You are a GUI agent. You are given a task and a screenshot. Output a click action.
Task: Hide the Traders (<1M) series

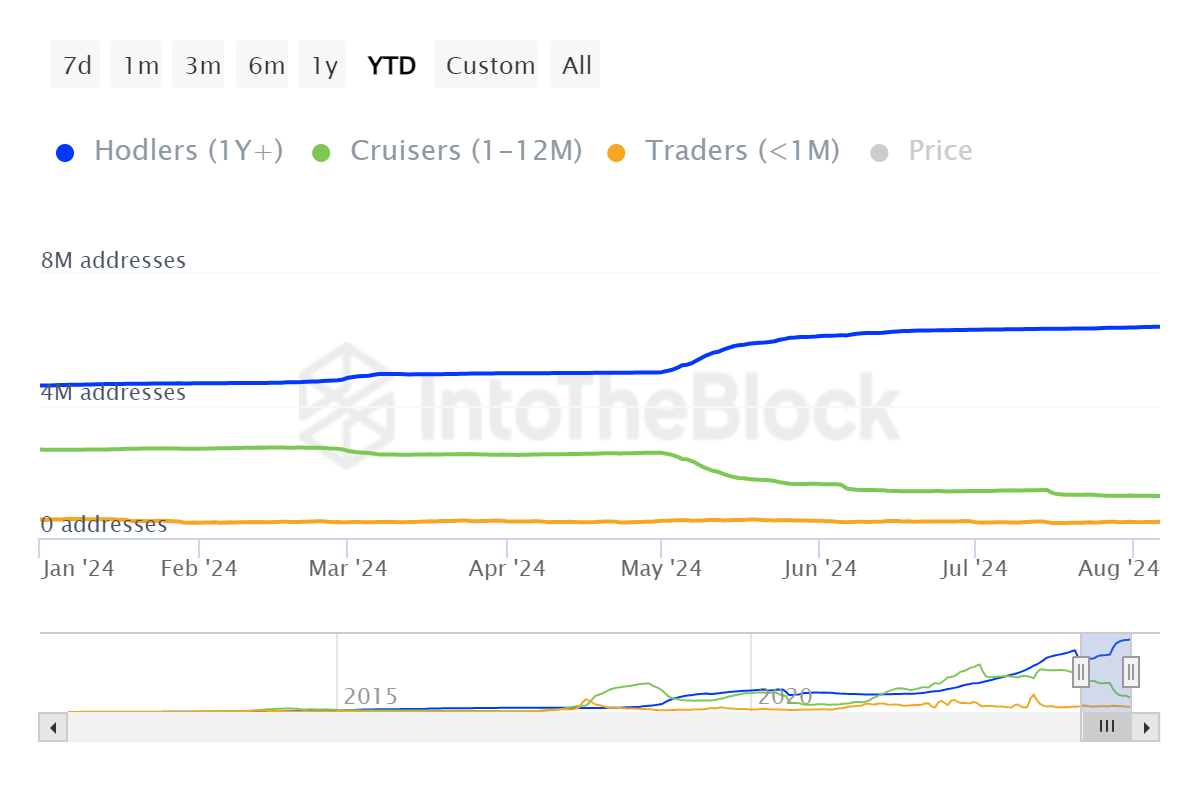coord(742,151)
